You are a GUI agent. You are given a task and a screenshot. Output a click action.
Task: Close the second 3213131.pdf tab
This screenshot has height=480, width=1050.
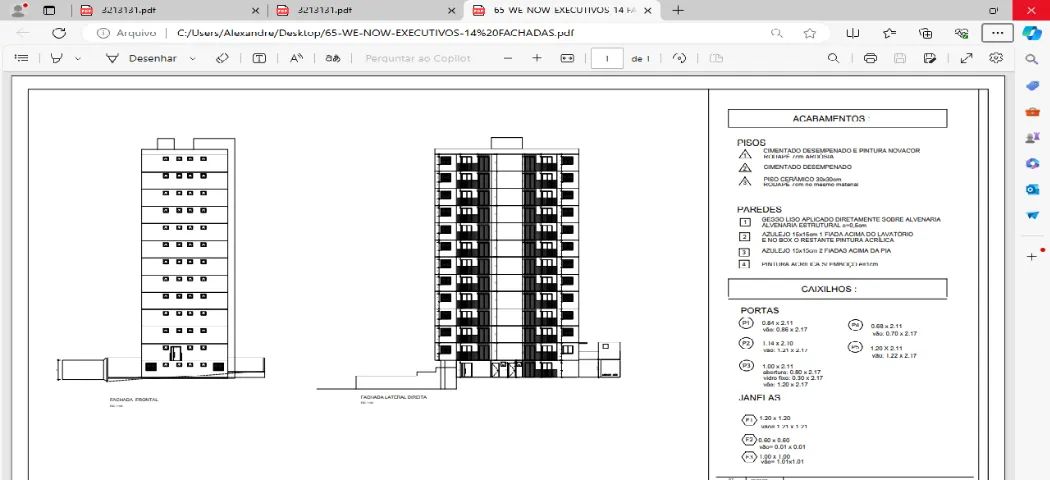pyautogui.click(x=452, y=10)
